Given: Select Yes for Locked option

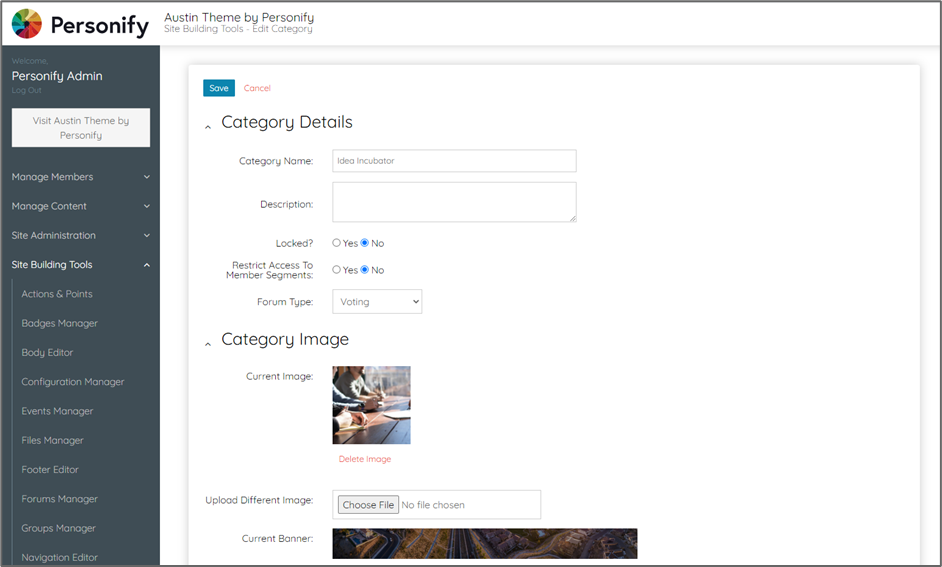Looking at the screenshot, I should pyautogui.click(x=337, y=243).
